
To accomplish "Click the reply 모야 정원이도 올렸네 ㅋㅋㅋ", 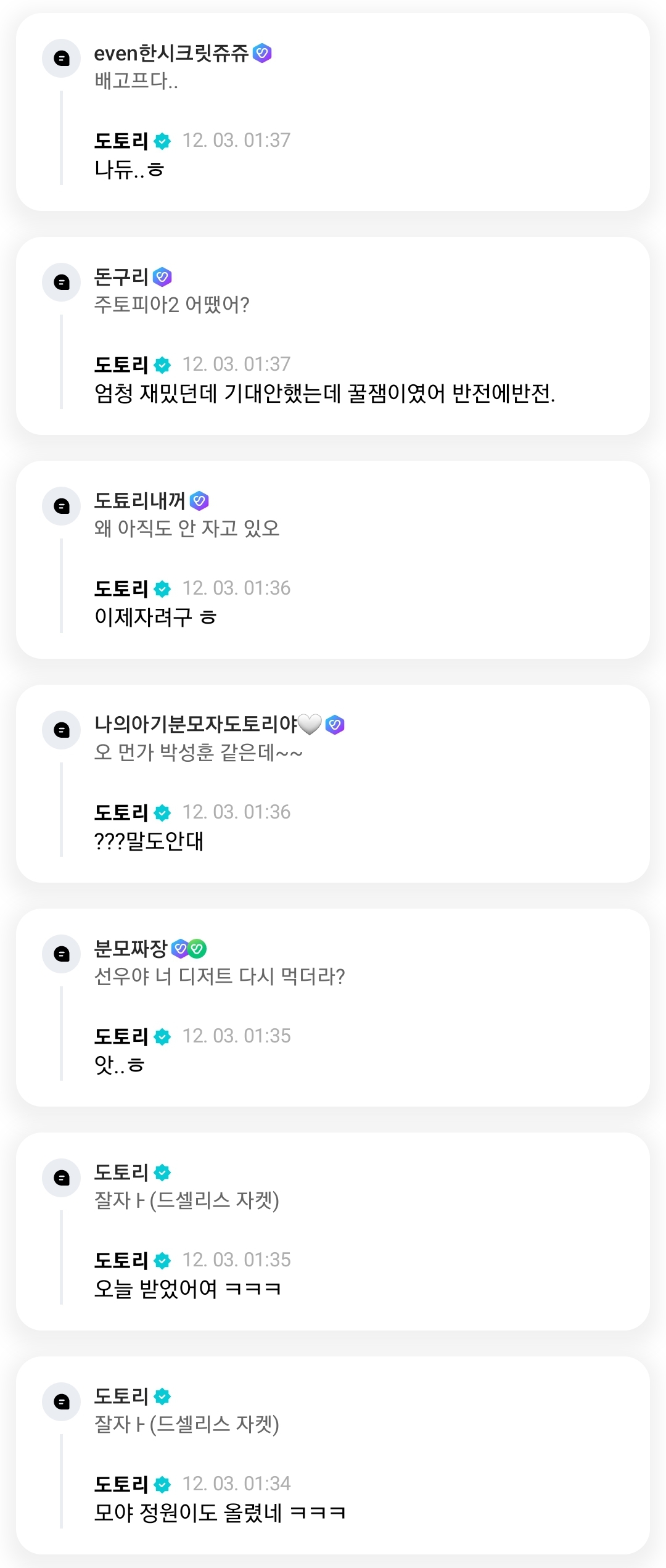I will pos(220,1512).
